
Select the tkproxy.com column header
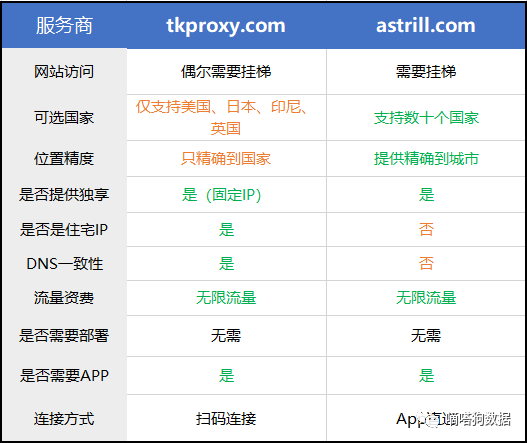click(226, 26)
